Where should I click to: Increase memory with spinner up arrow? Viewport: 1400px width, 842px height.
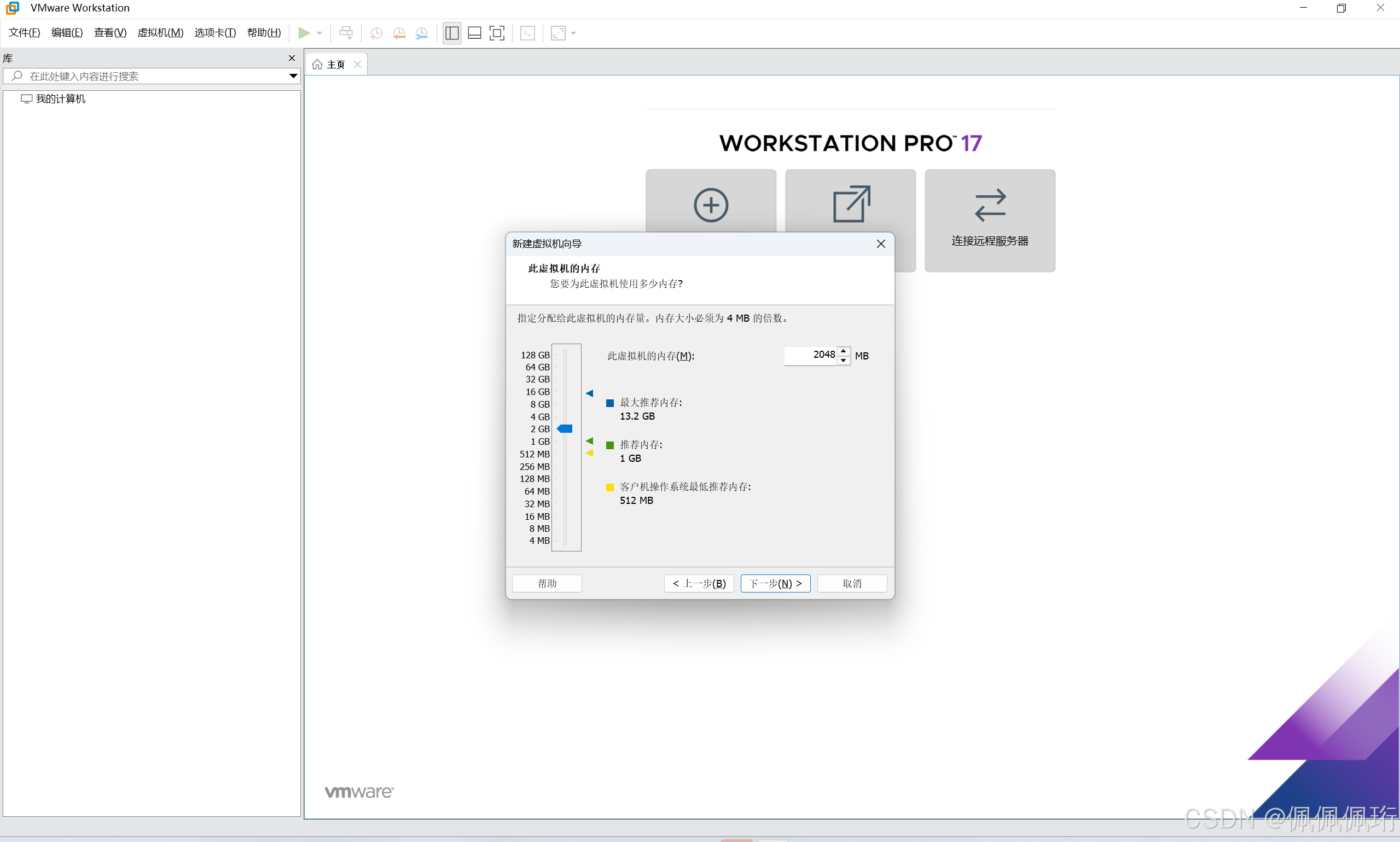[x=844, y=351]
